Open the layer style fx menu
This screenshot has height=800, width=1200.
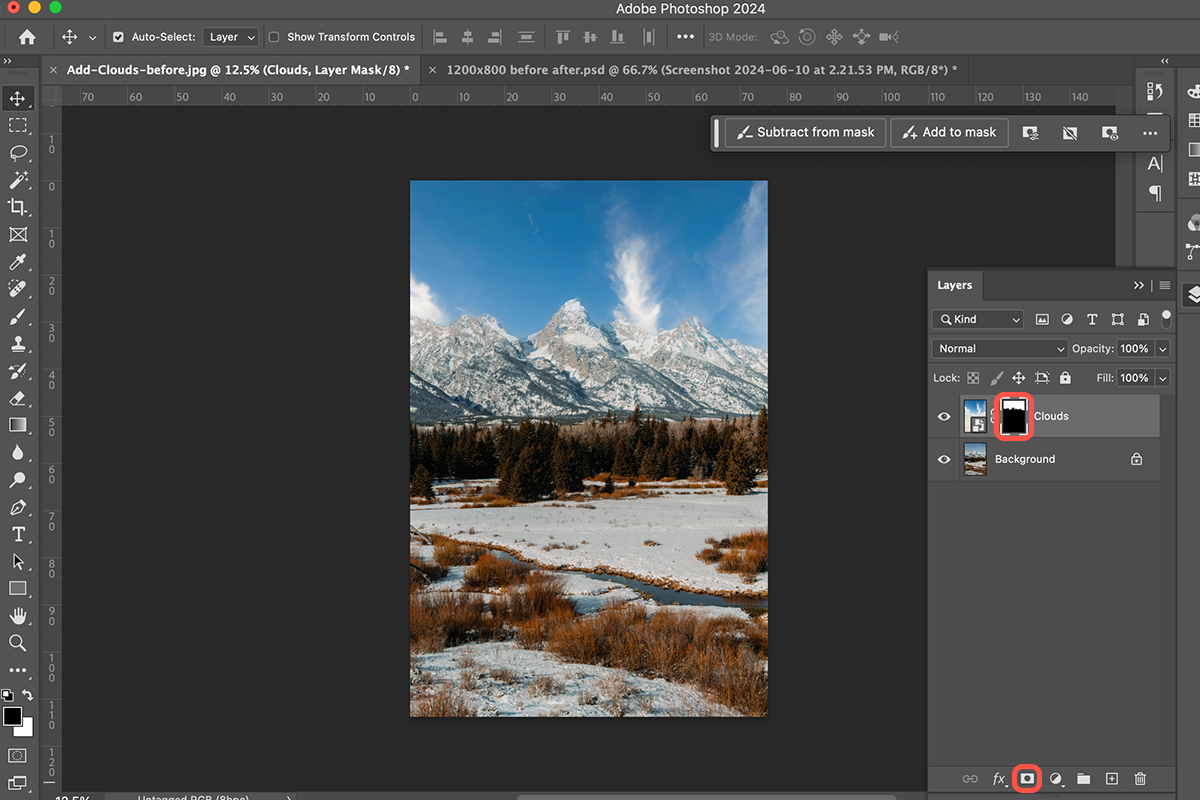pyautogui.click(x=999, y=778)
